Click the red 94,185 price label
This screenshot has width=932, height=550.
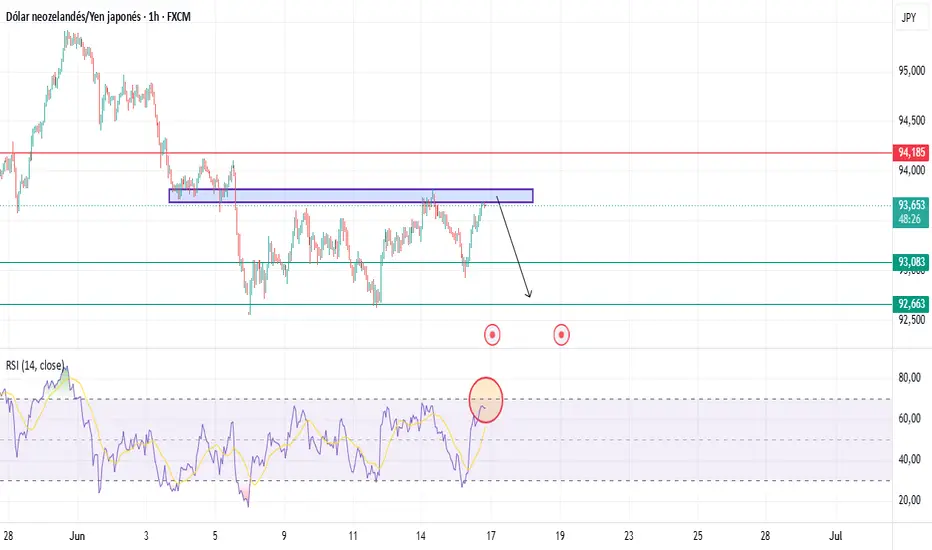coord(911,153)
